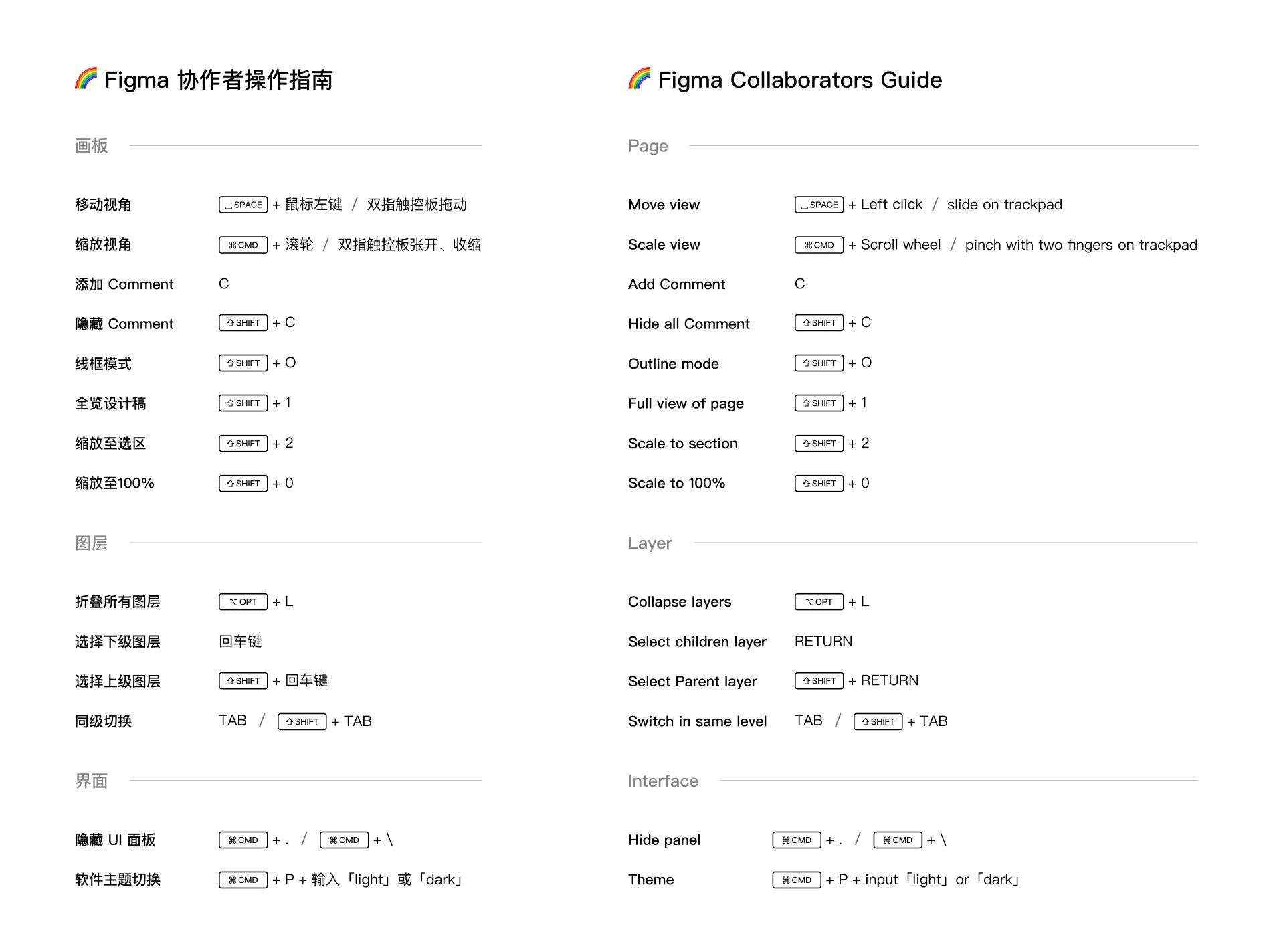Click the 软件主题切换 label

[118, 880]
